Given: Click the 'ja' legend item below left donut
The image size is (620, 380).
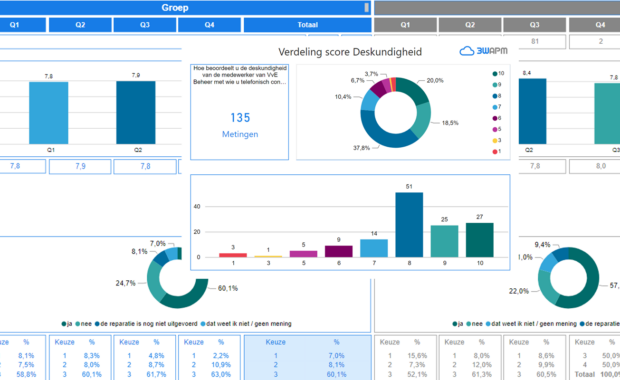Looking at the screenshot, I should click(x=67, y=324).
